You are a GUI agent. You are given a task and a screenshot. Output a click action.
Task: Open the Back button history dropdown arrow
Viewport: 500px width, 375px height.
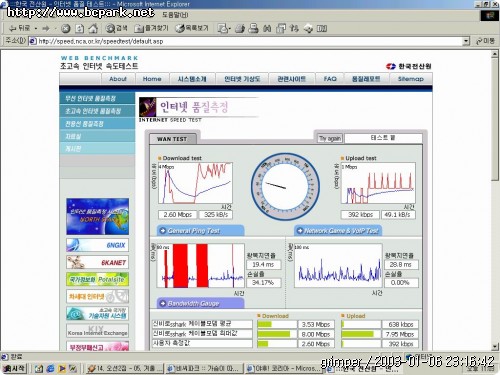click(36, 28)
